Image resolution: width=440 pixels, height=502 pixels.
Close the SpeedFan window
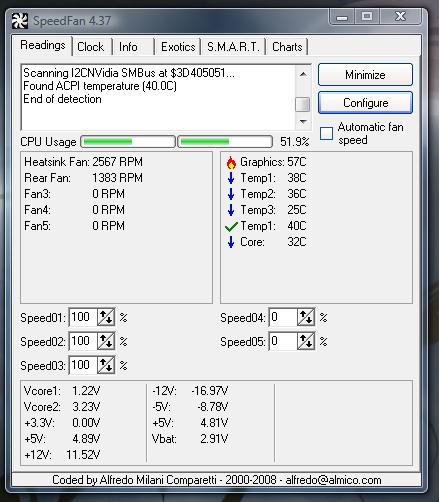tap(400, 16)
